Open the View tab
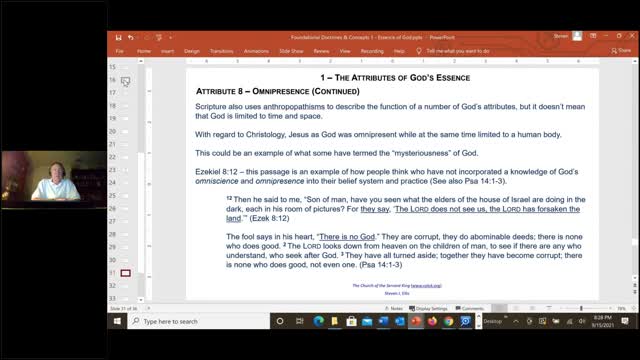The width and height of the screenshot is (640, 360). 345,51
